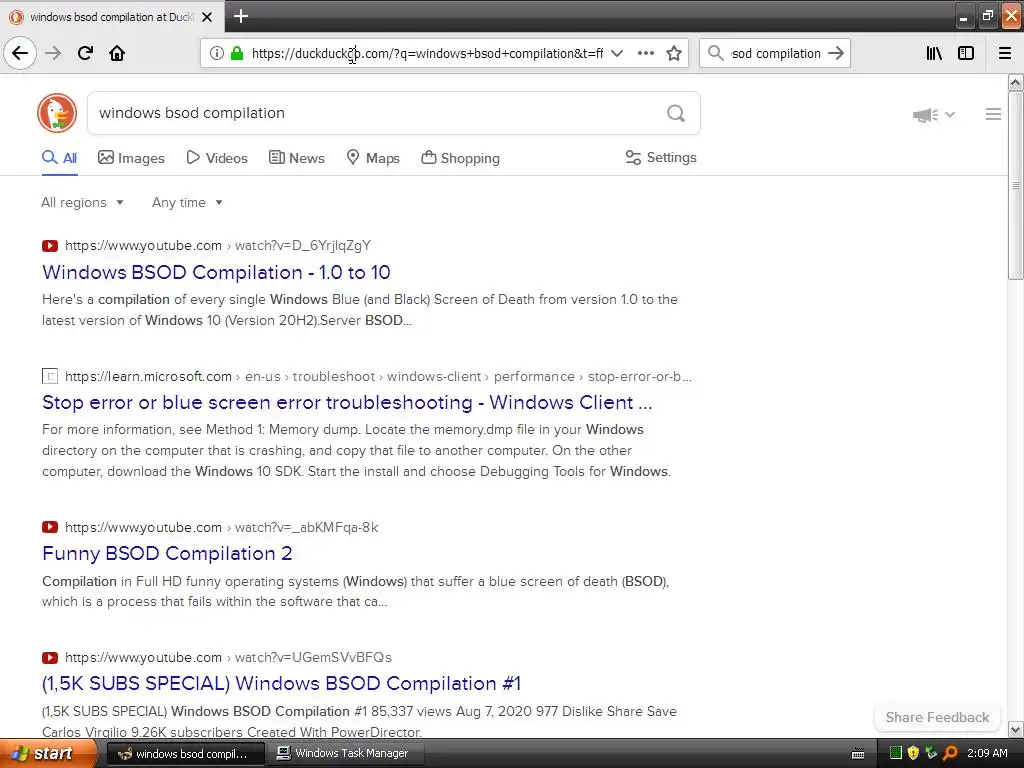
Task: Expand the chevron beside the megaphone icon
Action: (x=950, y=115)
